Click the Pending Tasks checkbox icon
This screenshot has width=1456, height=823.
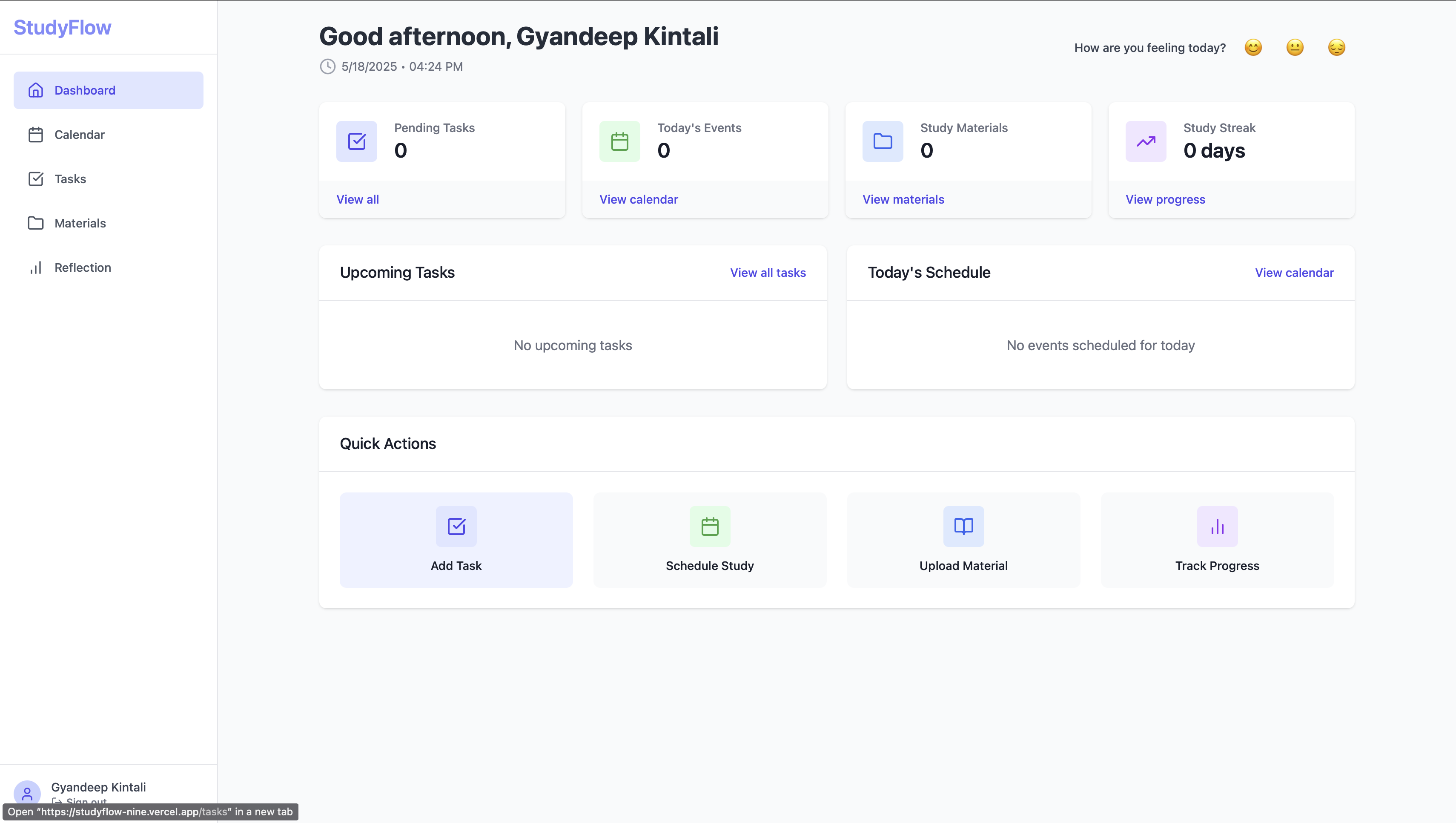click(357, 141)
